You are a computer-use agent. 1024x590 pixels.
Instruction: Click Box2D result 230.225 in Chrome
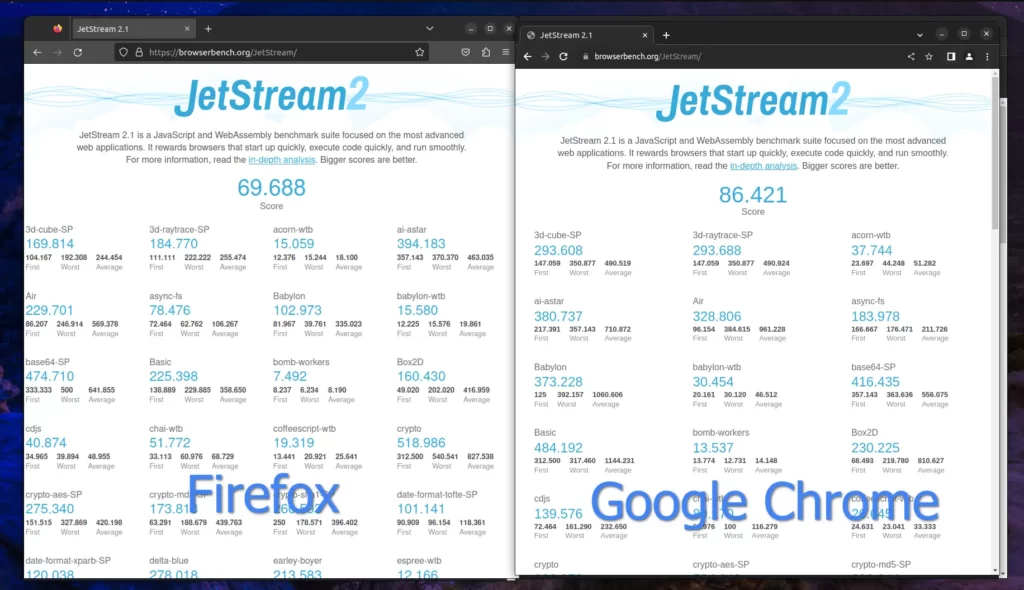coord(875,448)
